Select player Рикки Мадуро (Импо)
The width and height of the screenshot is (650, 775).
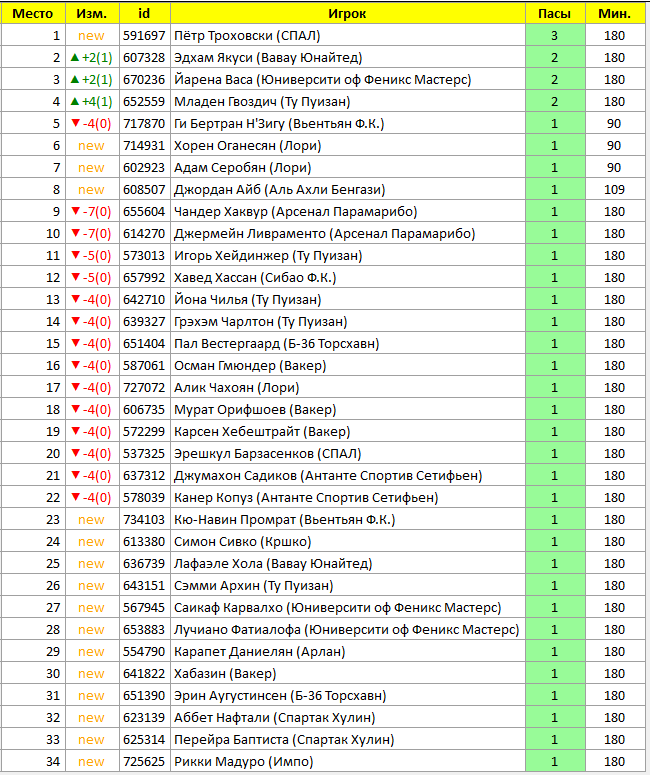click(244, 762)
